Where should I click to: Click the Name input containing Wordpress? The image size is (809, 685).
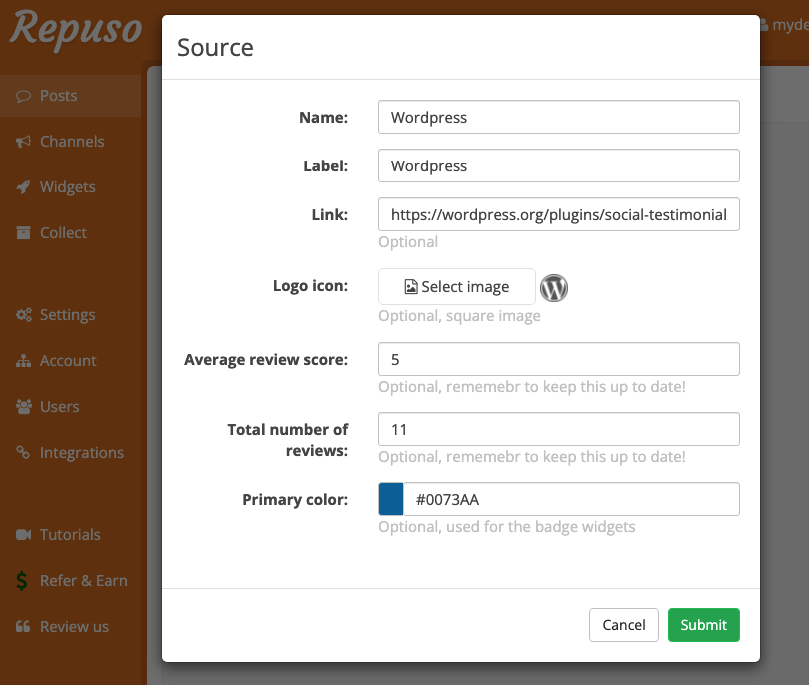558,117
